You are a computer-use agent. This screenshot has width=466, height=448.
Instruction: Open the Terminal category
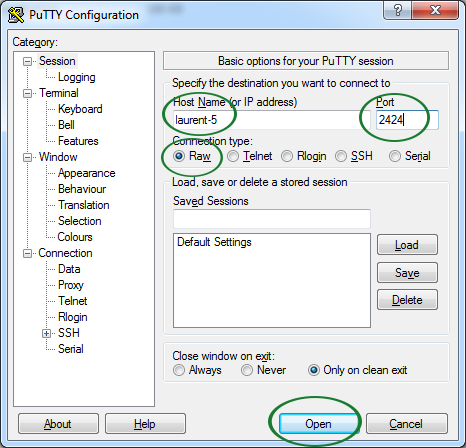pyautogui.click(x=59, y=93)
